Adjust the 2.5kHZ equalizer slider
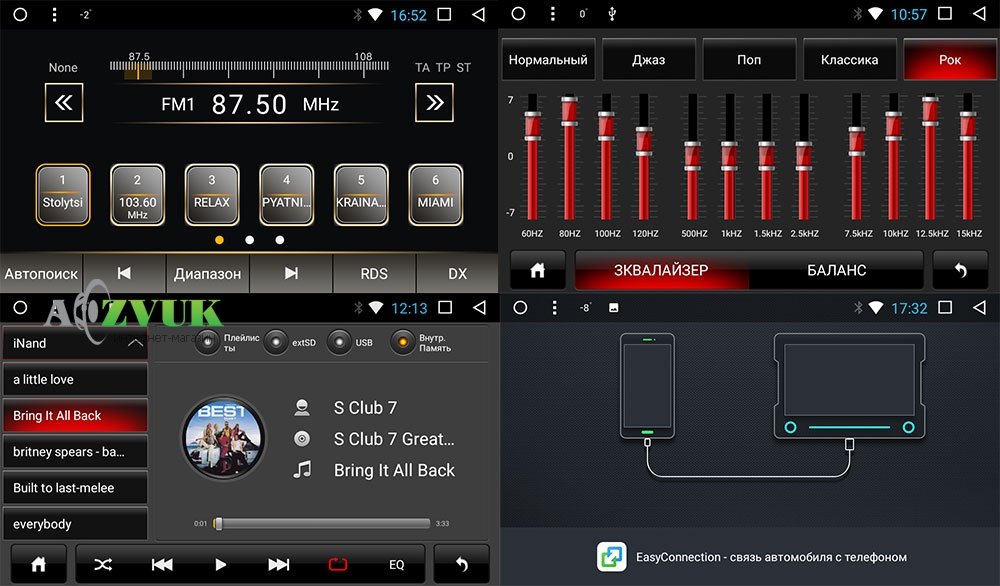 (x=804, y=156)
